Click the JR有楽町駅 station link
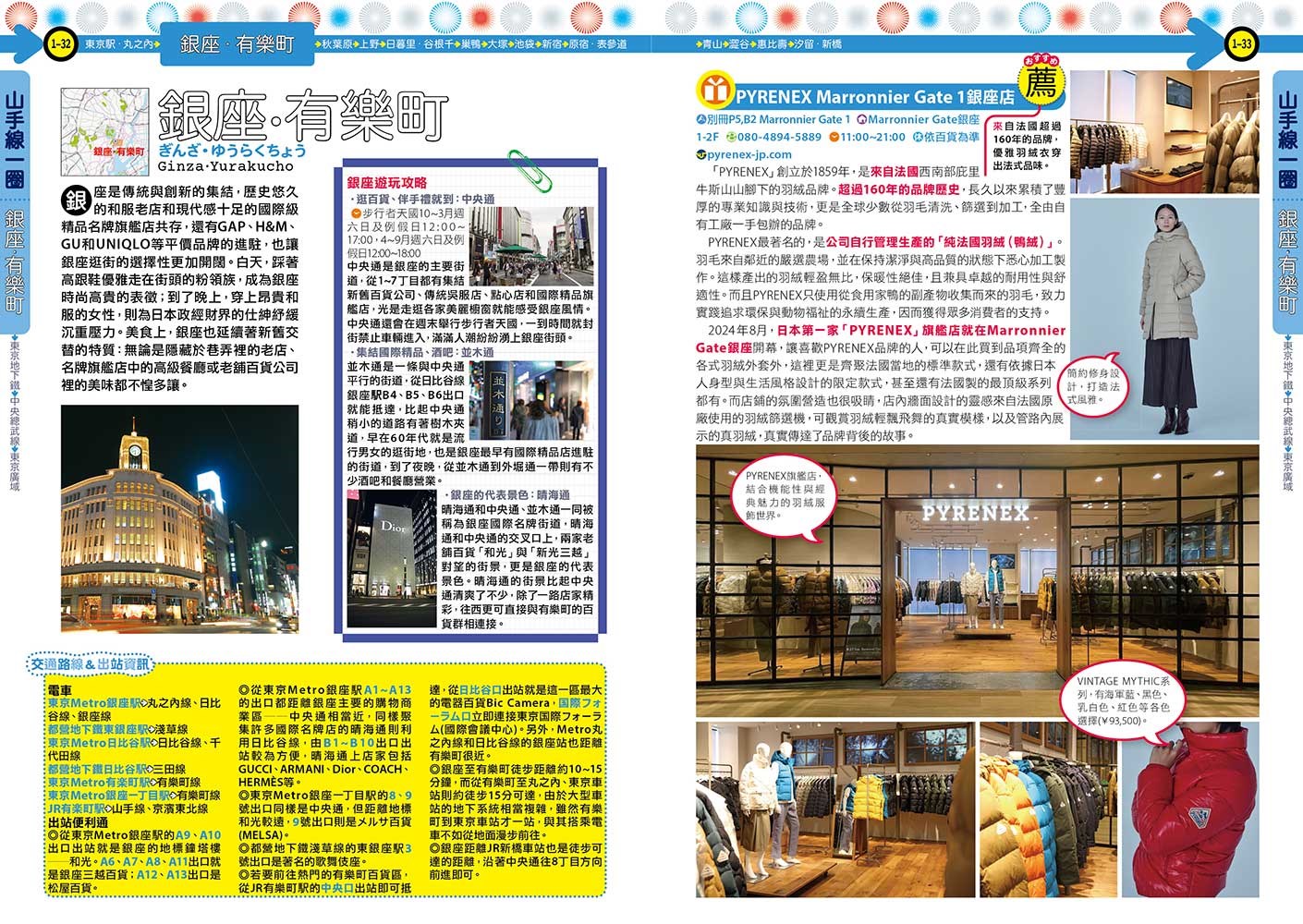This screenshot has height=924, width=1303. [x=77, y=808]
